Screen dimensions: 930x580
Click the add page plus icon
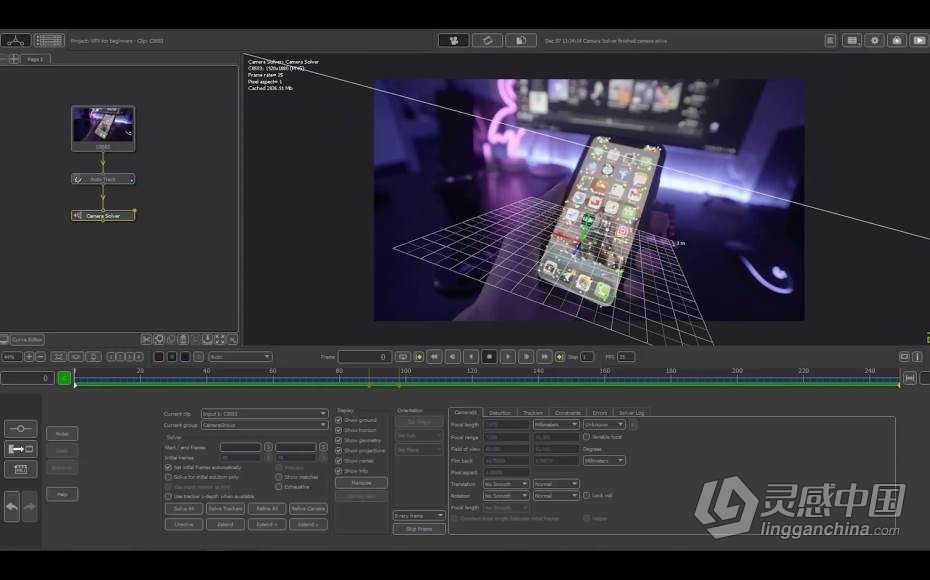tap(14, 59)
